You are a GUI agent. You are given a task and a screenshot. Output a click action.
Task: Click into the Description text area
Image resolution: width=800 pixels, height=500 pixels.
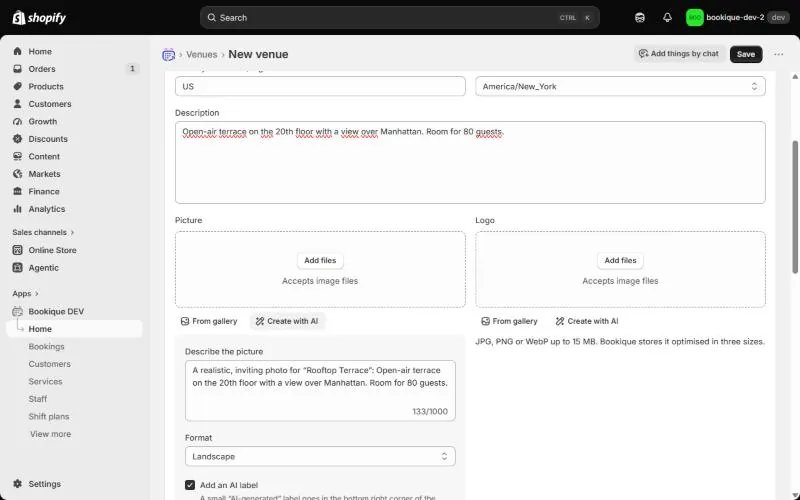point(470,162)
